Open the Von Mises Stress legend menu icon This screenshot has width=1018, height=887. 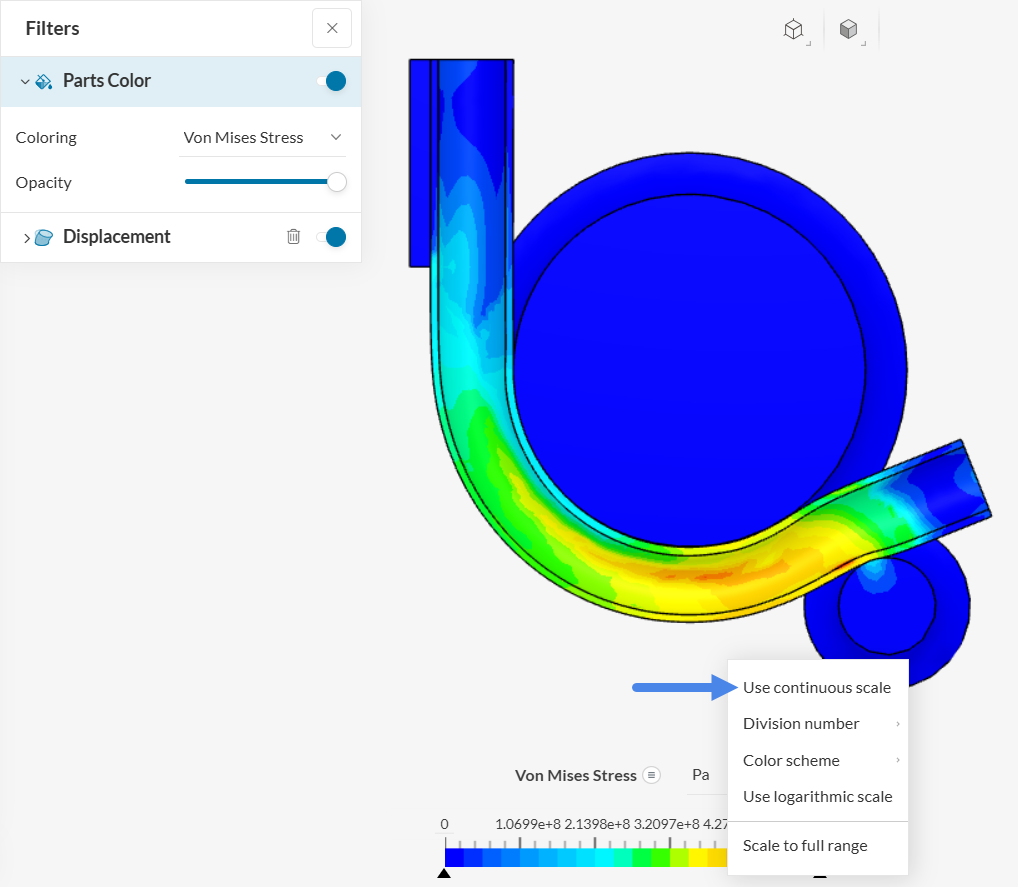coord(652,775)
